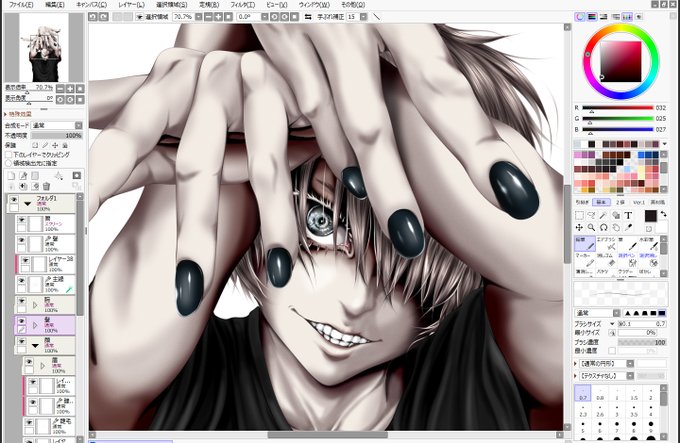Swap foreground and background colors
Image resolution: width=680 pixels, height=443 pixels.
coord(663,214)
